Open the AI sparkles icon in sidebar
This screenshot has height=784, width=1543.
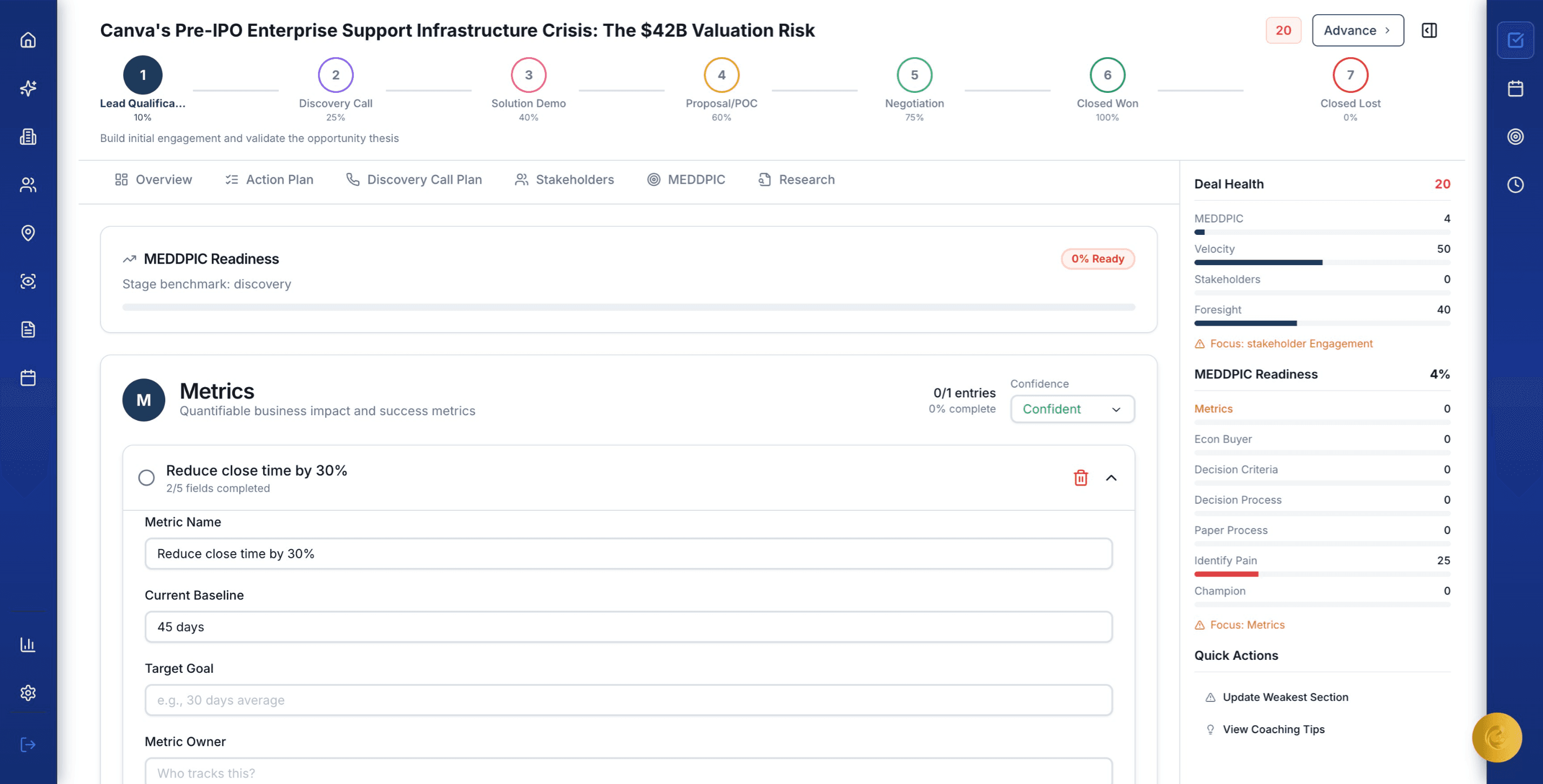tap(28, 89)
